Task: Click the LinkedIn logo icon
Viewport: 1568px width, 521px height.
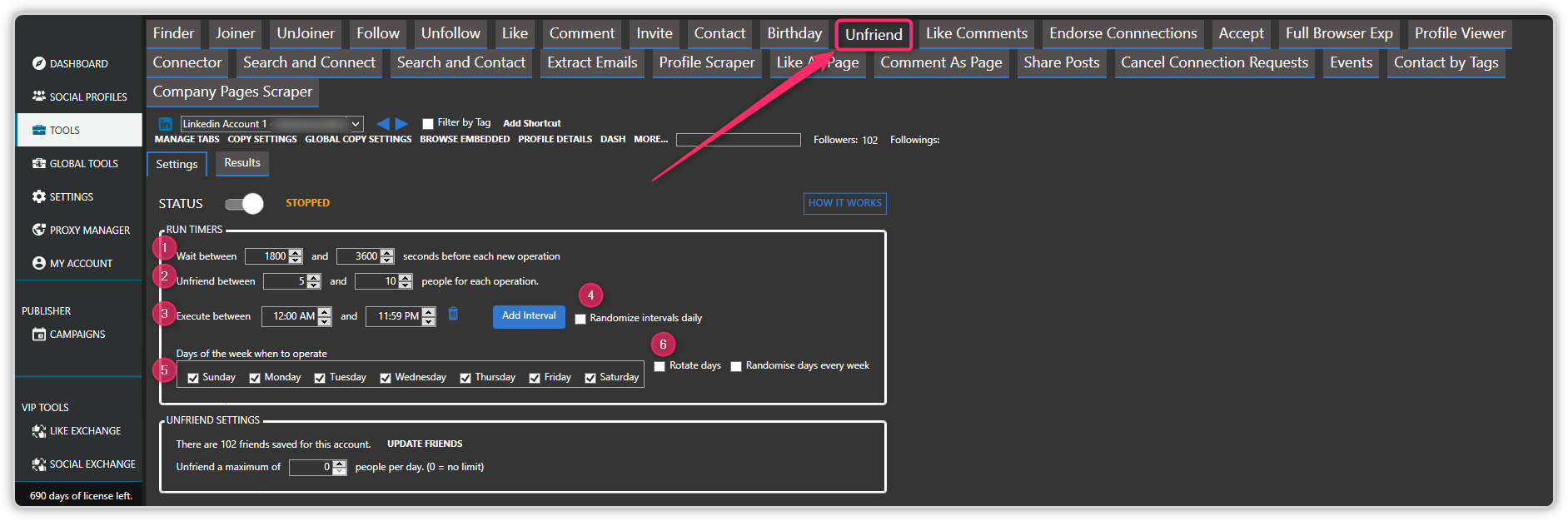Action: (166, 124)
